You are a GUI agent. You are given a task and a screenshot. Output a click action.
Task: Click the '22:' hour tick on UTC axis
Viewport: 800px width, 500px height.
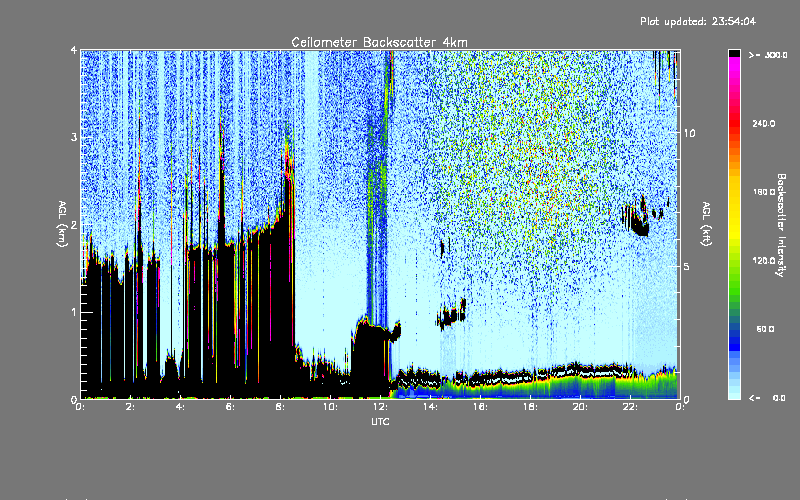point(630,407)
